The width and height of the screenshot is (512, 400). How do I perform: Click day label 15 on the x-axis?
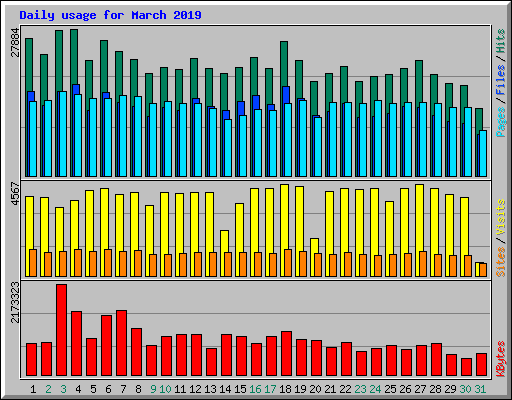[240, 389]
